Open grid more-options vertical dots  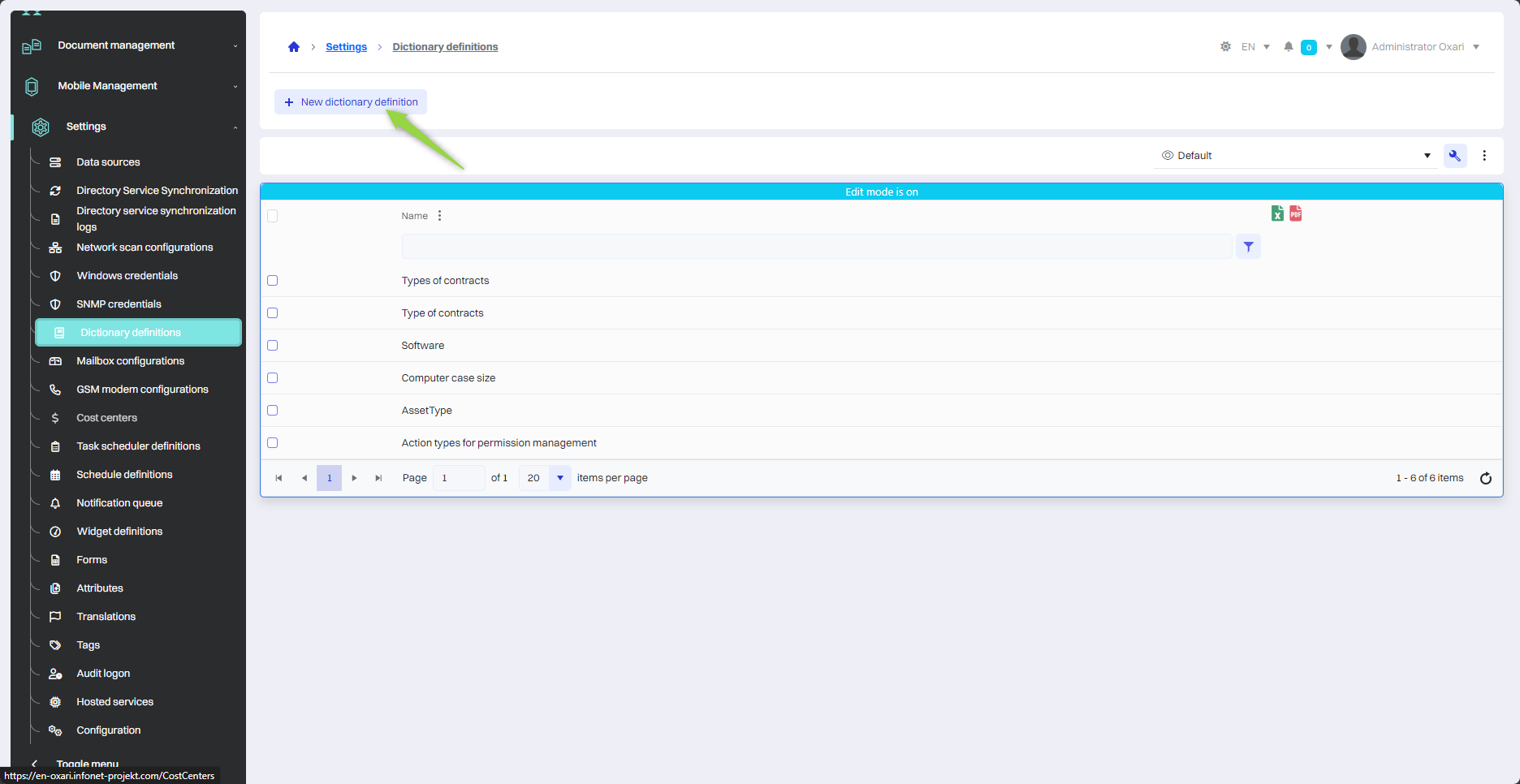(x=1484, y=156)
